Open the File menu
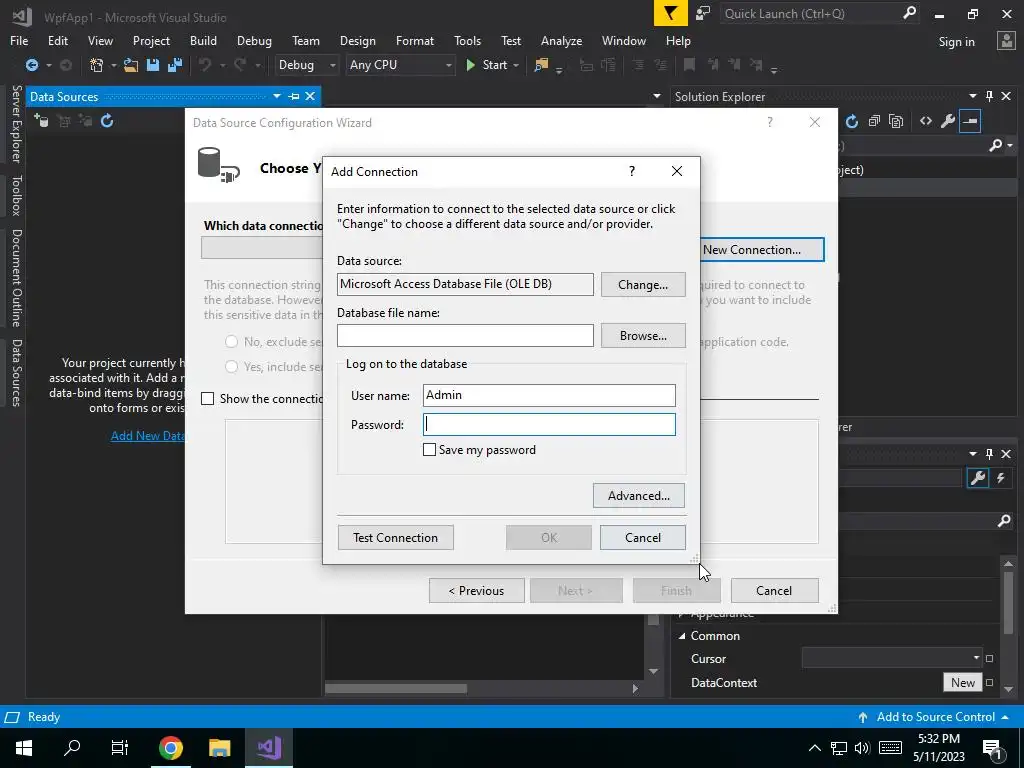1024x768 pixels. click(19, 40)
